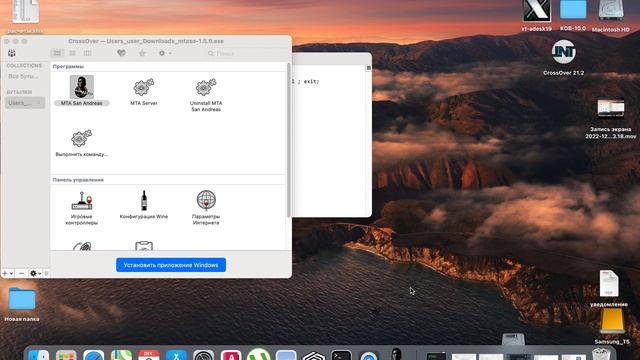This screenshot has height=360, width=640.
Task: Open Macintosh HD desktop drive
Action: 611,10
